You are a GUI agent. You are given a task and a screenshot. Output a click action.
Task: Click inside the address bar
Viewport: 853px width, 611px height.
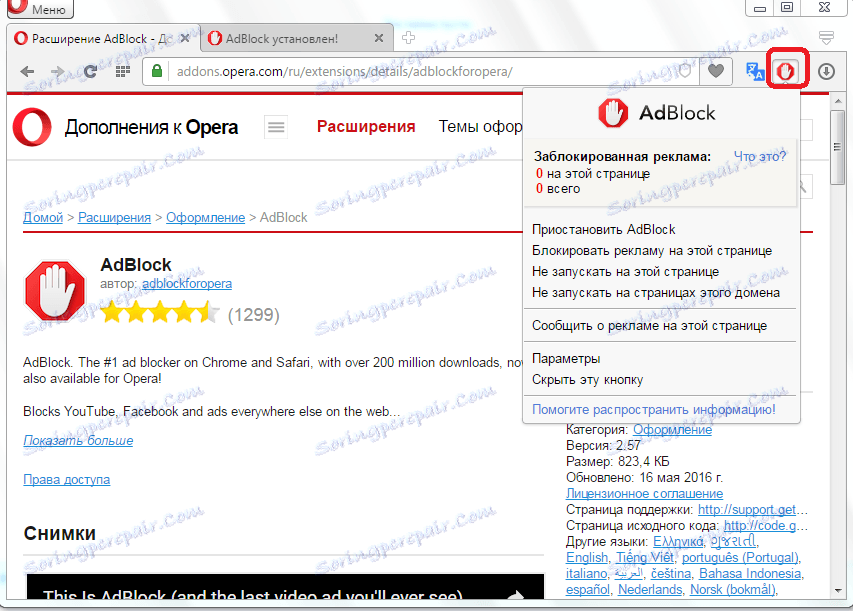pos(400,71)
